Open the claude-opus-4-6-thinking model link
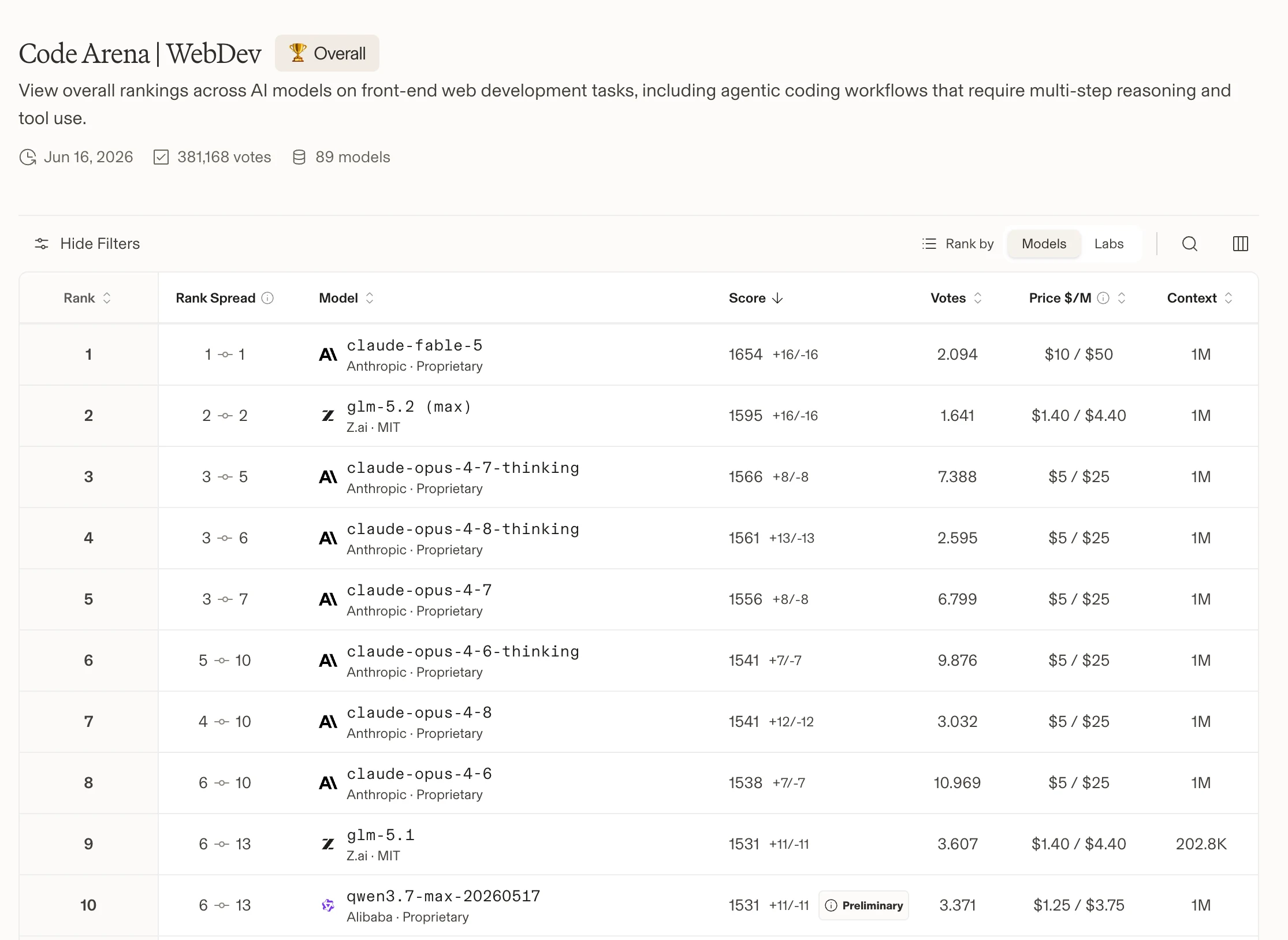1288x940 pixels. (x=463, y=651)
